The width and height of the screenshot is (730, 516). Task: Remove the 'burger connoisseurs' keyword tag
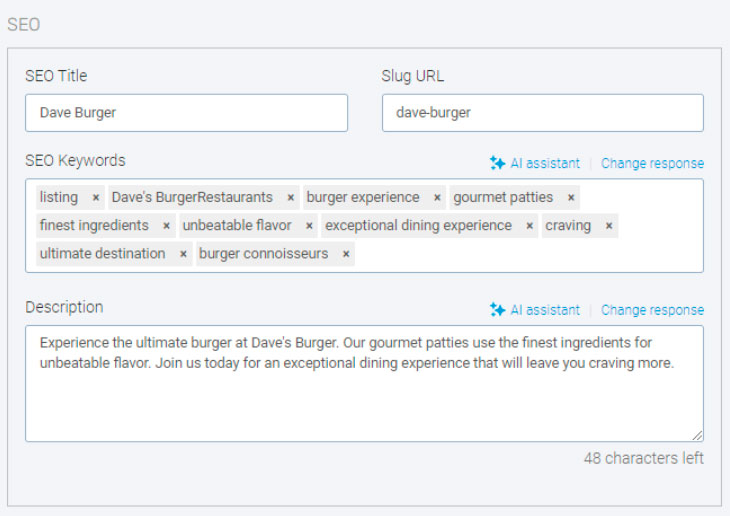(x=346, y=254)
